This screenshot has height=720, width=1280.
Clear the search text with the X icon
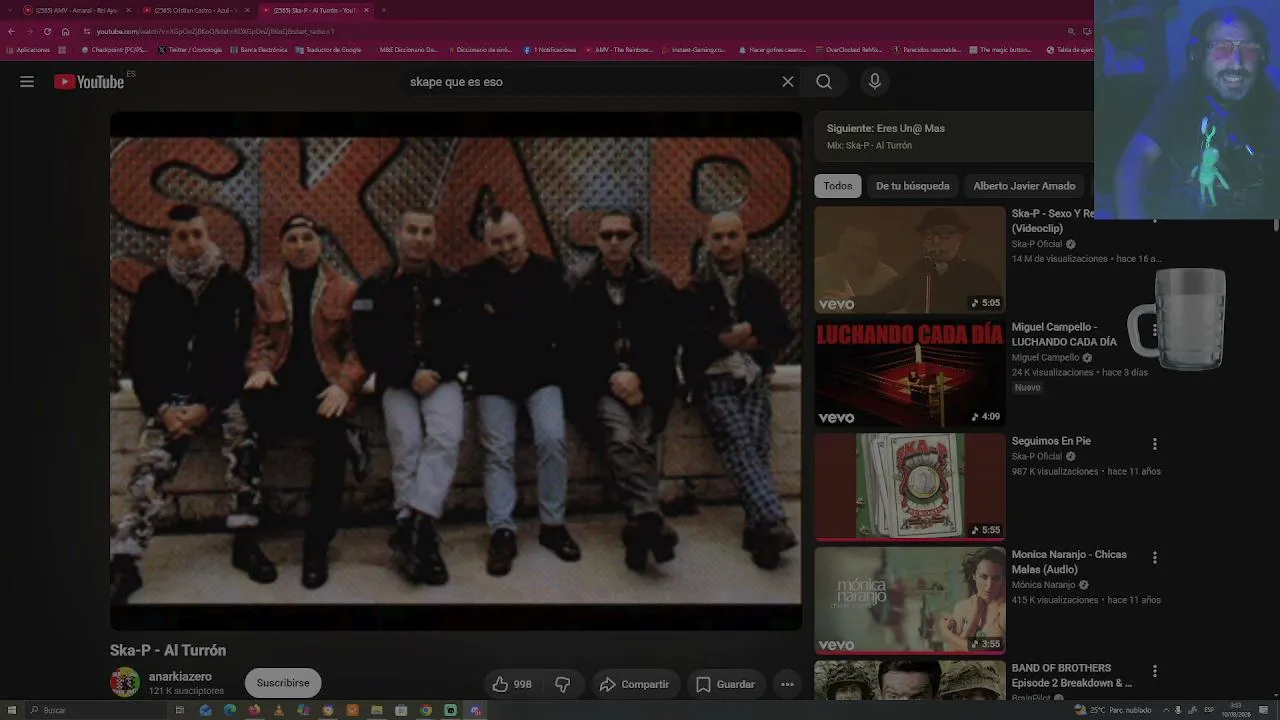point(788,82)
